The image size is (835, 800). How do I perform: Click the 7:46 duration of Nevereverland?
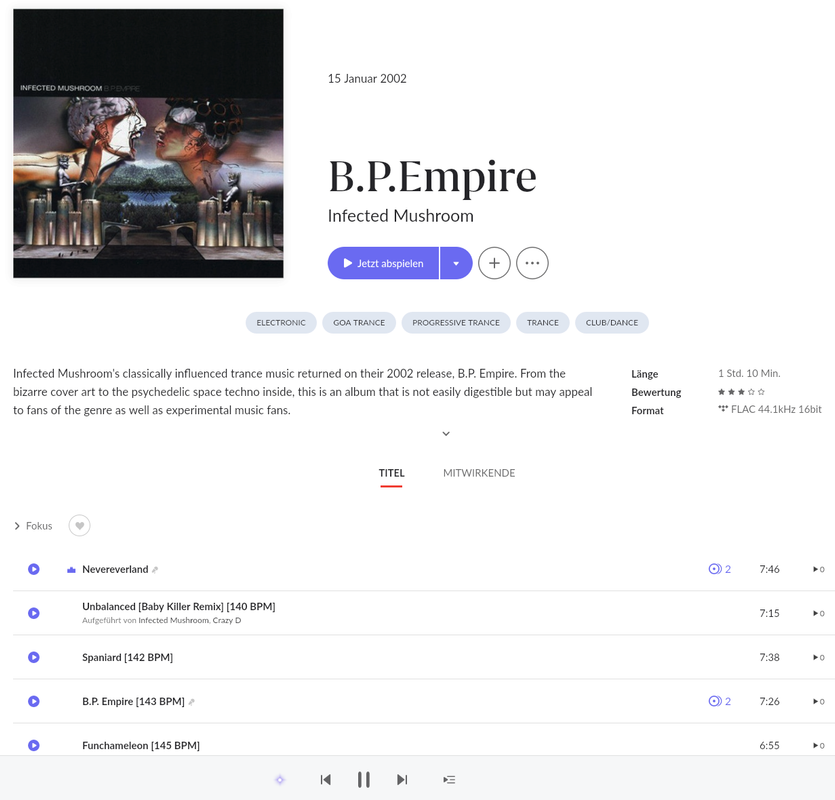[769, 569]
